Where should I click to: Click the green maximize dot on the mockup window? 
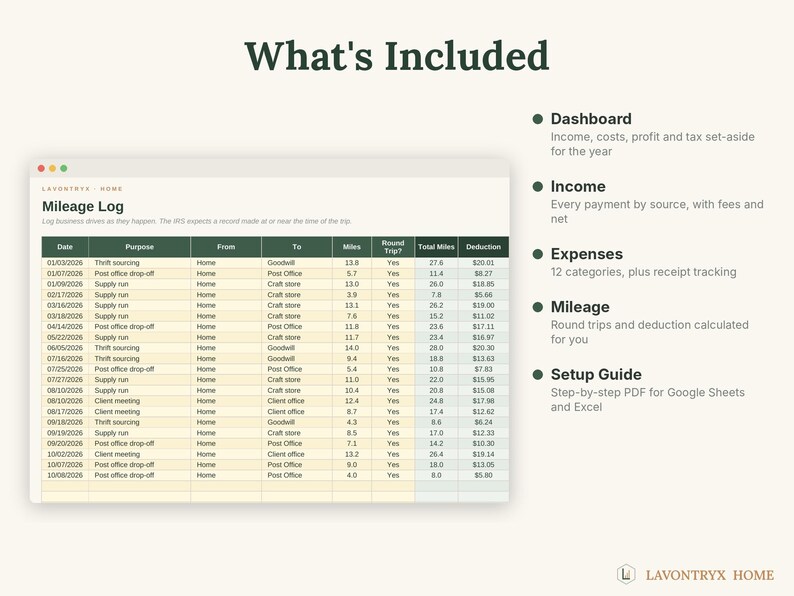[x=63, y=168]
